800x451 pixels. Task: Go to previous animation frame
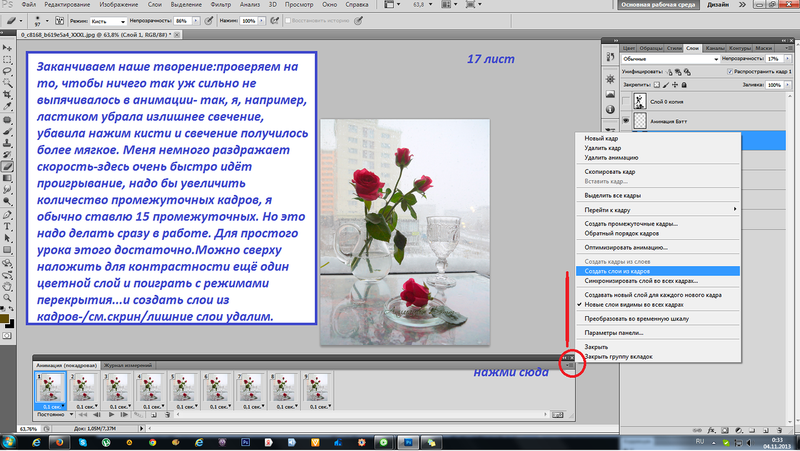point(97,415)
